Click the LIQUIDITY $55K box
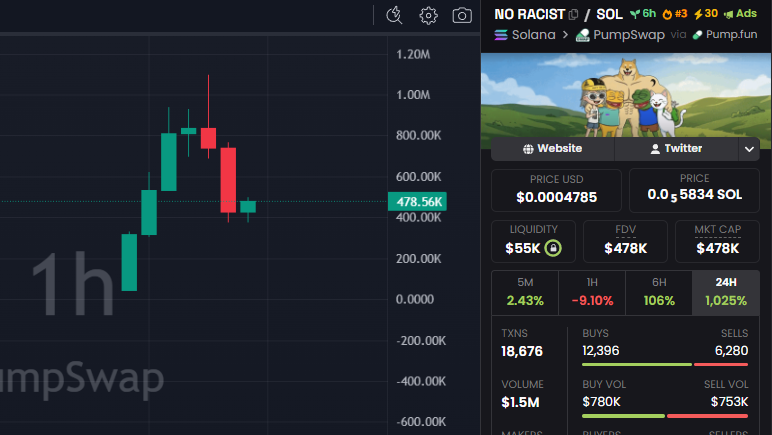This screenshot has width=772, height=435. [533, 241]
